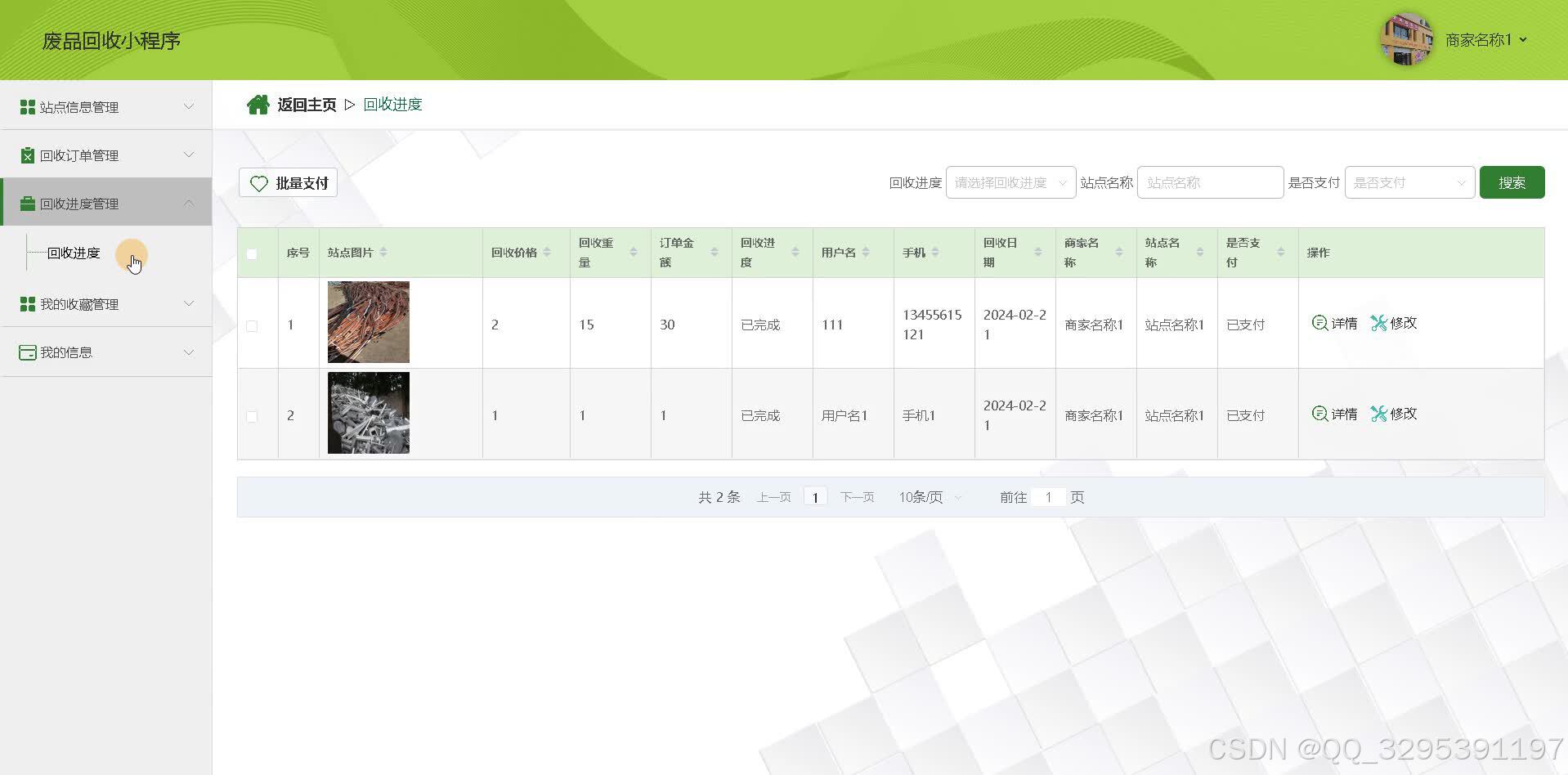
Task: Click the 我的收藏管理 grid icon
Action: pyautogui.click(x=28, y=304)
